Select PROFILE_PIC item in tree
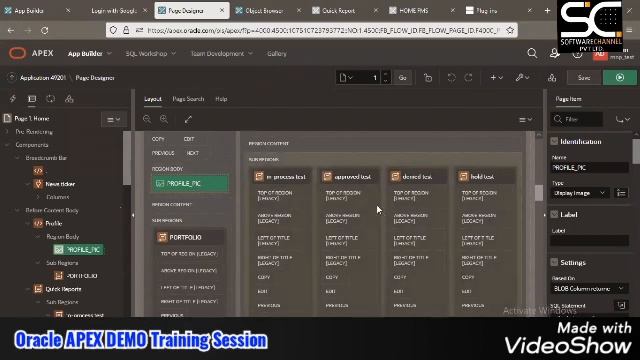The image size is (640, 360). point(78,249)
